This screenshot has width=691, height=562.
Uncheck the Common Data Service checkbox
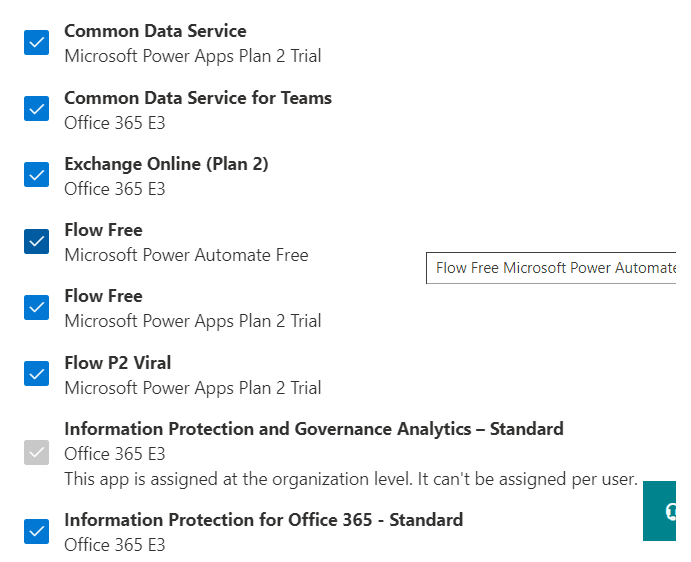click(37, 43)
